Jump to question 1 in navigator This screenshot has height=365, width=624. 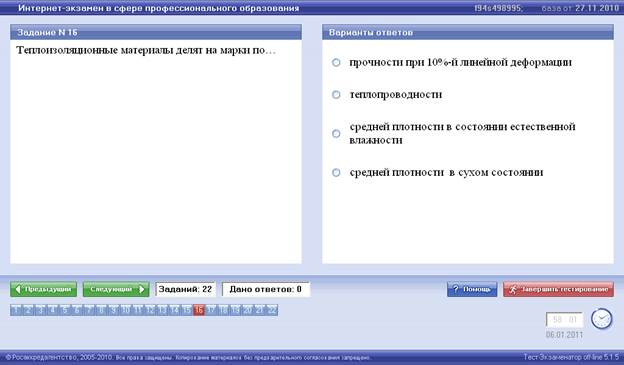tap(17, 310)
